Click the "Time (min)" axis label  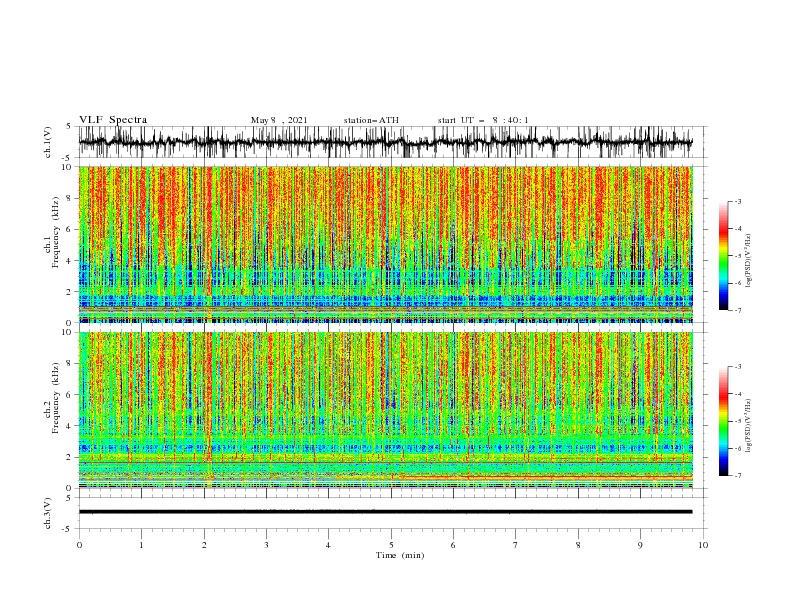coord(400,555)
